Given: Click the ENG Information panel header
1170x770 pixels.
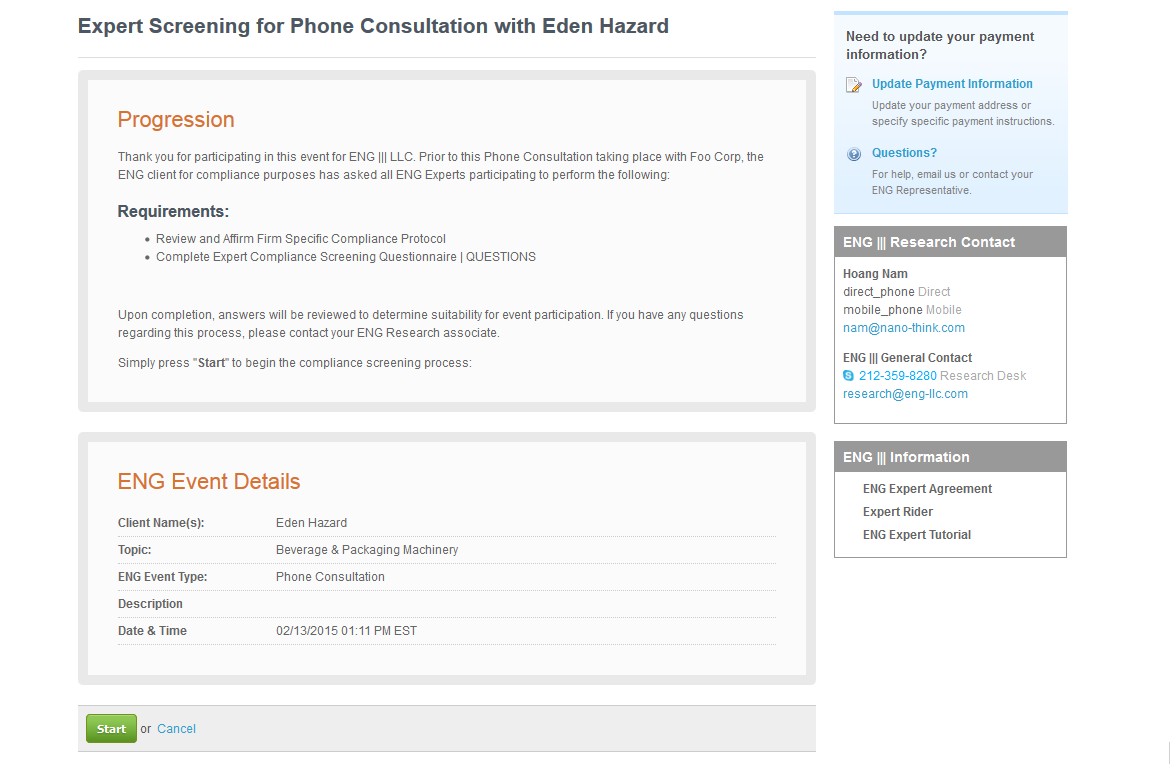Looking at the screenshot, I should [x=950, y=457].
